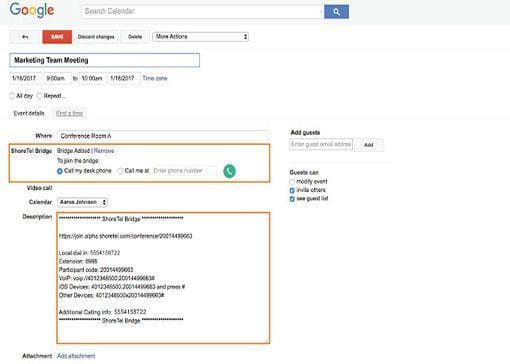Click the Additional Calling Info line
The width and height of the screenshot is (510, 364).
click(x=102, y=312)
